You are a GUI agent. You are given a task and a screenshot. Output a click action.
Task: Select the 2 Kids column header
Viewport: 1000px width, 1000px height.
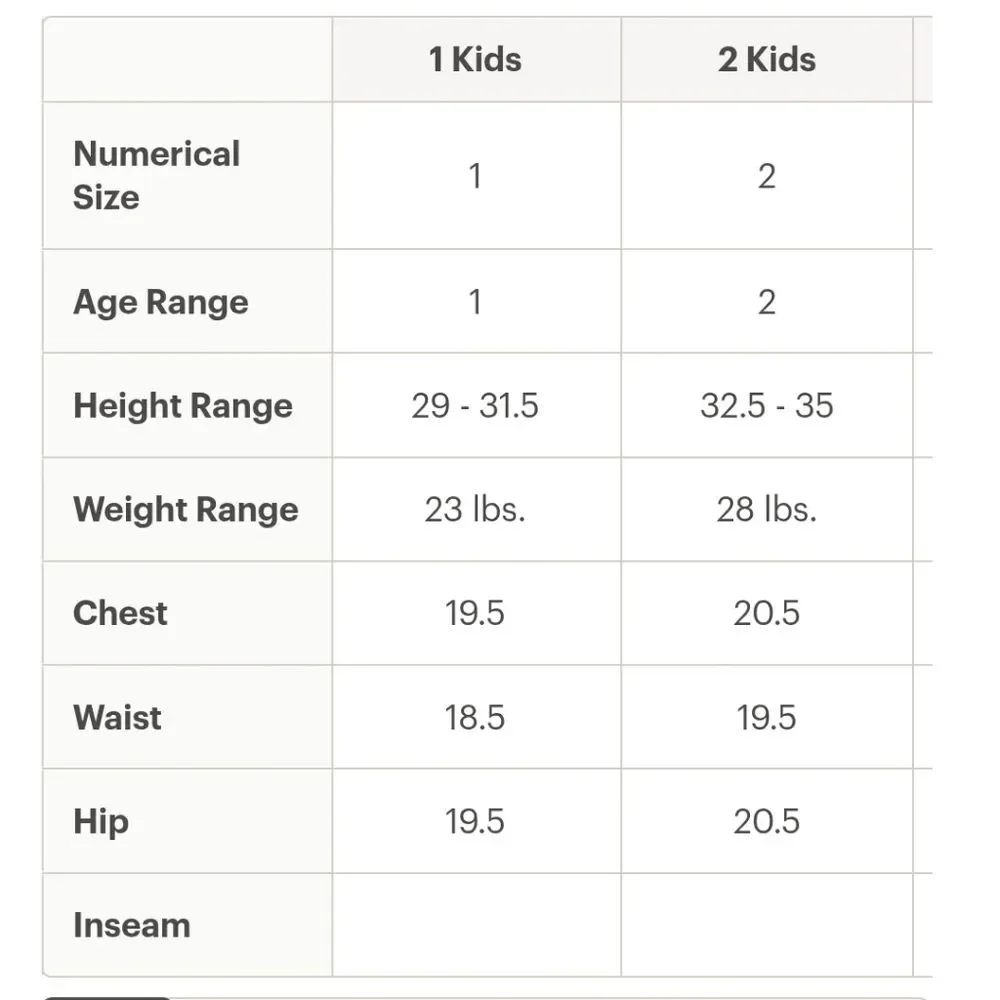pos(767,59)
